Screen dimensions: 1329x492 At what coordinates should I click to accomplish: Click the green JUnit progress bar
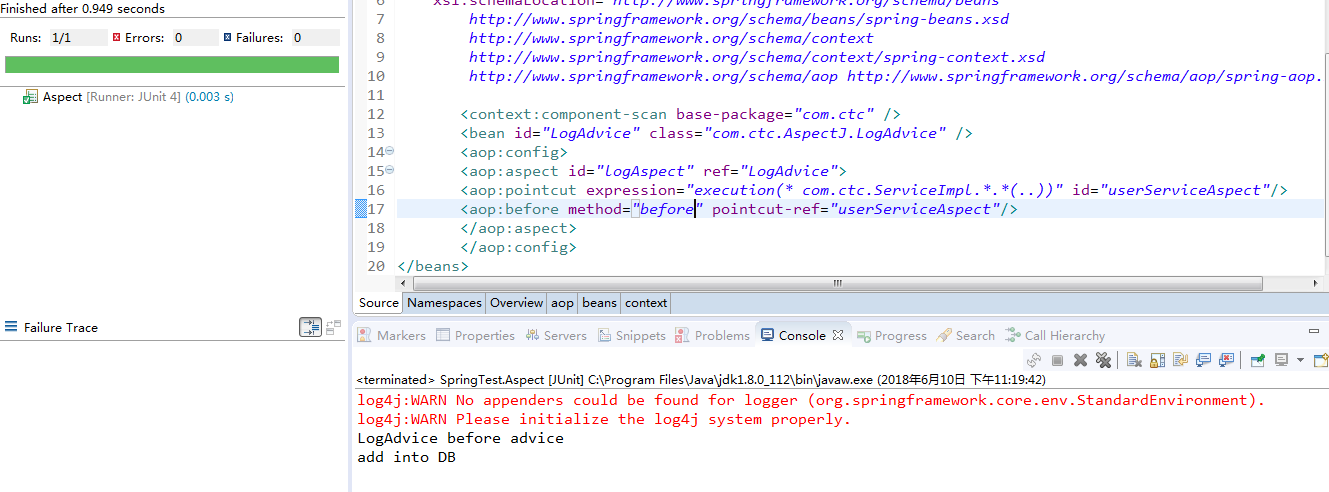[172, 64]
